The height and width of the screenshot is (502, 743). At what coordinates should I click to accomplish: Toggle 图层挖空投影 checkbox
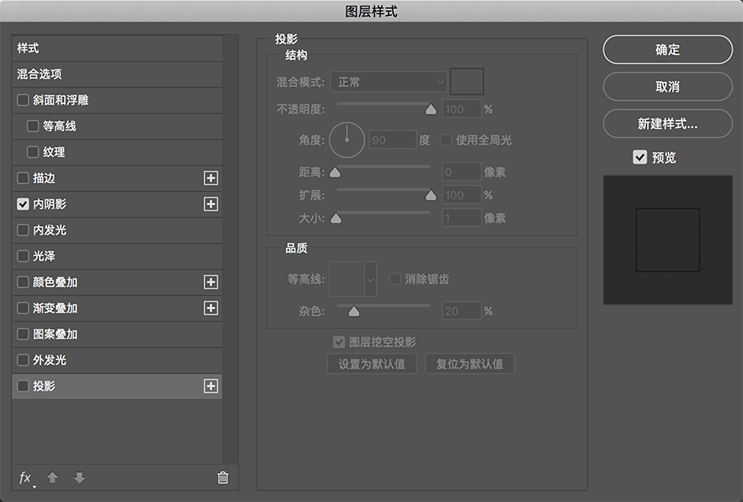coord(339,342)
